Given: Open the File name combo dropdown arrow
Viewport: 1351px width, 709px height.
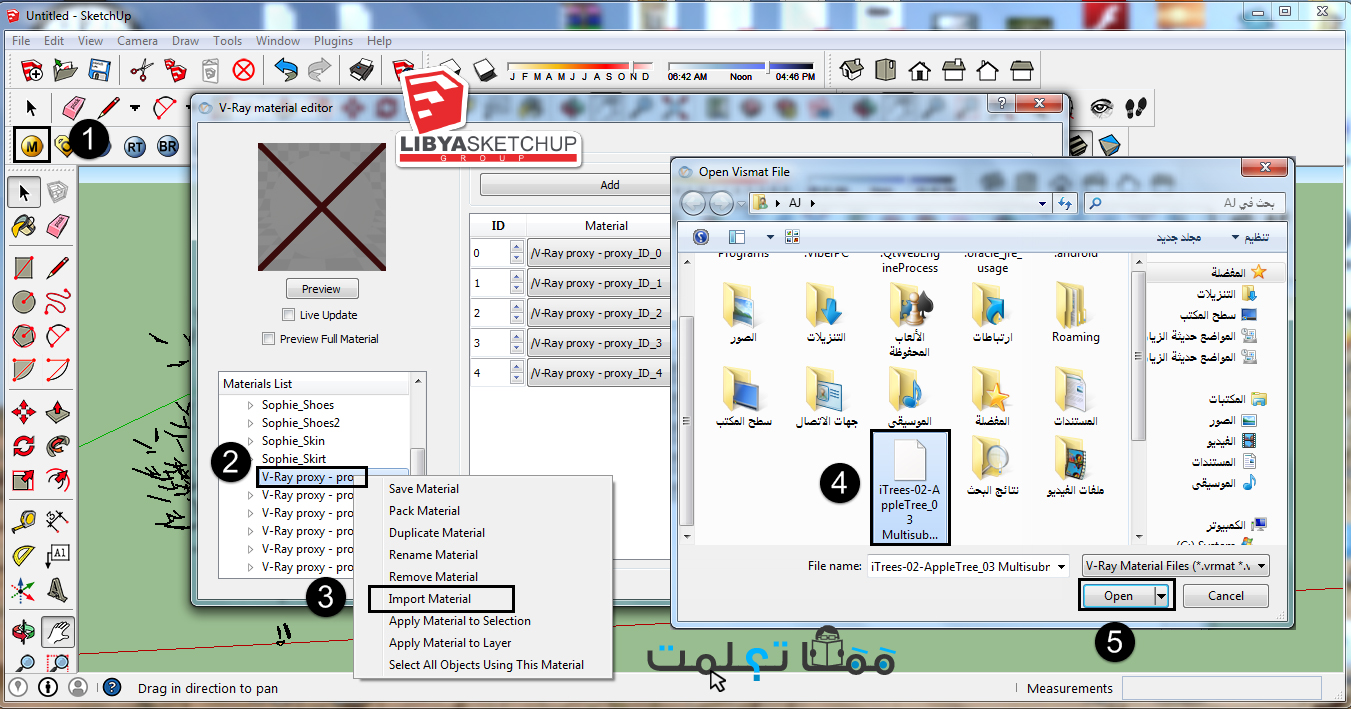Looking at the screenshot, I should [x=1061, y=566].
